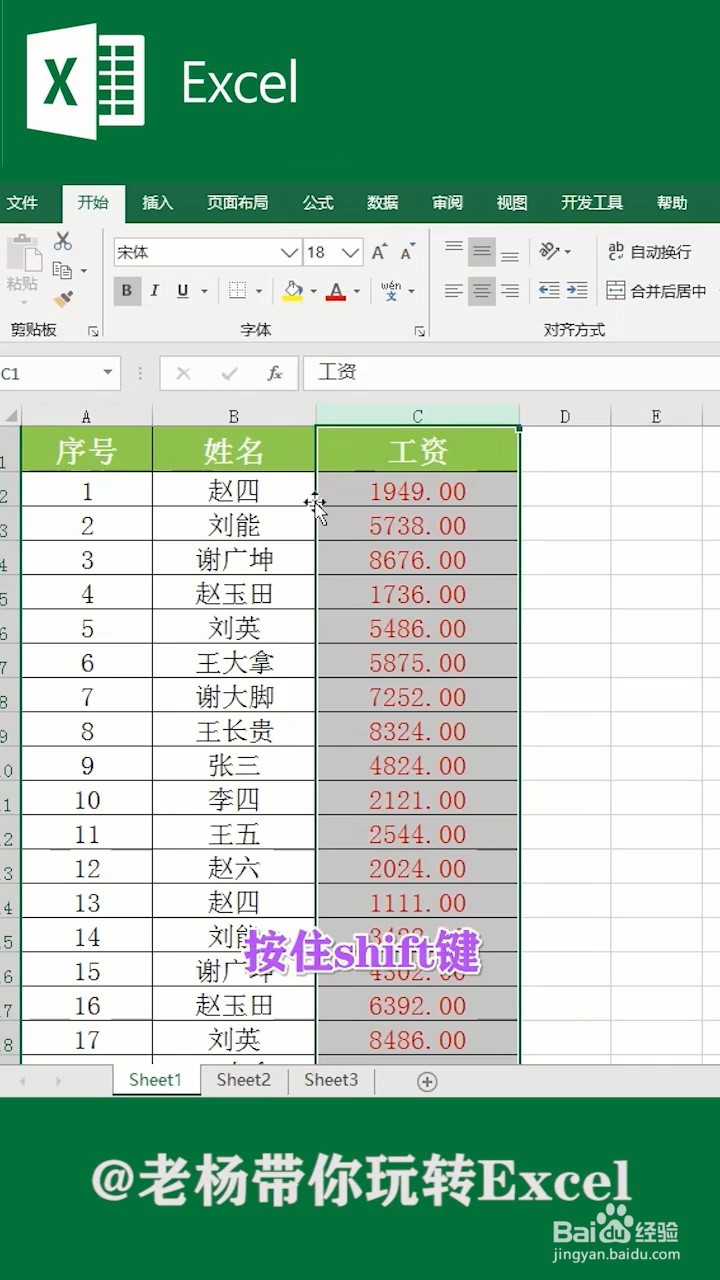The height and width of the screenshot is (1280, 720).
Task: Open font group dialog launcher
Action: pos(419,331)
